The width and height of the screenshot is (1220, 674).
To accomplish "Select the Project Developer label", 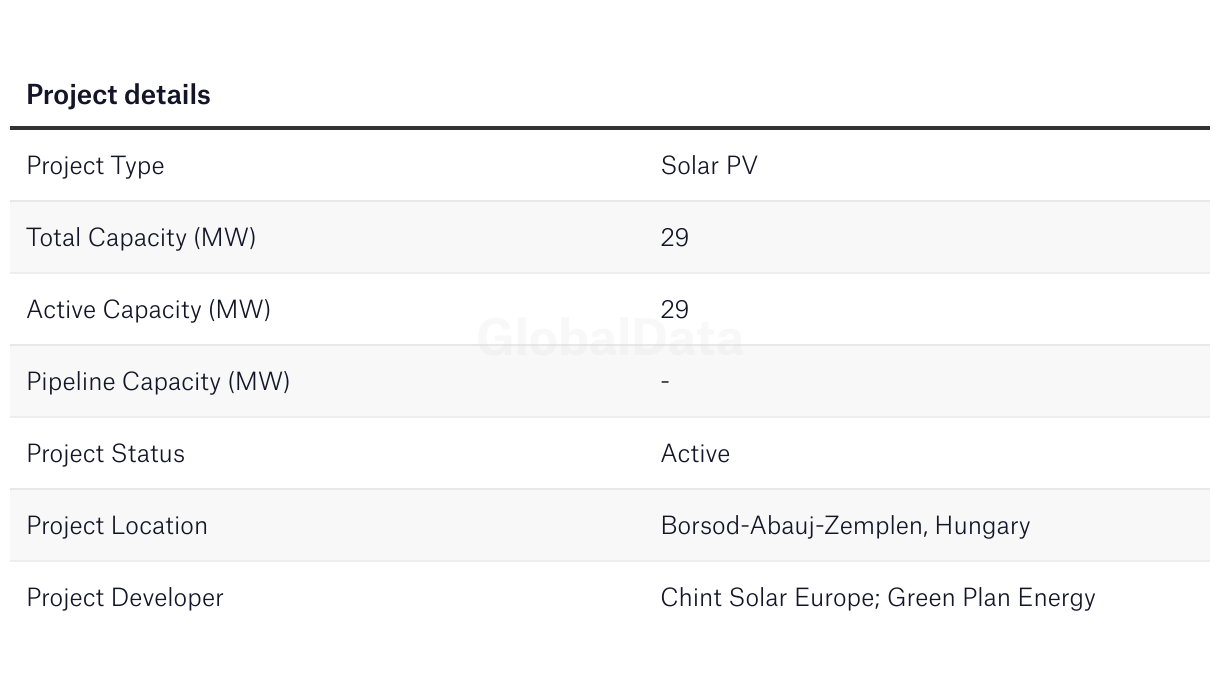I will (125, 598).
